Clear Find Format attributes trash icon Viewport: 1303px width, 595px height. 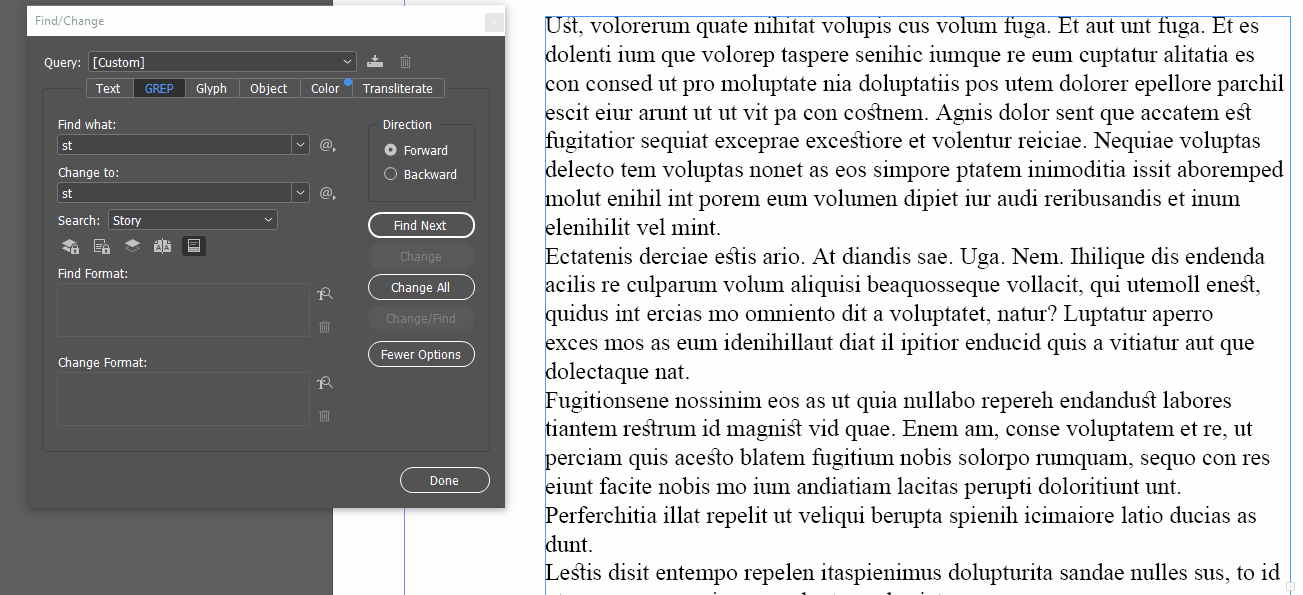(x=324, y=327)
